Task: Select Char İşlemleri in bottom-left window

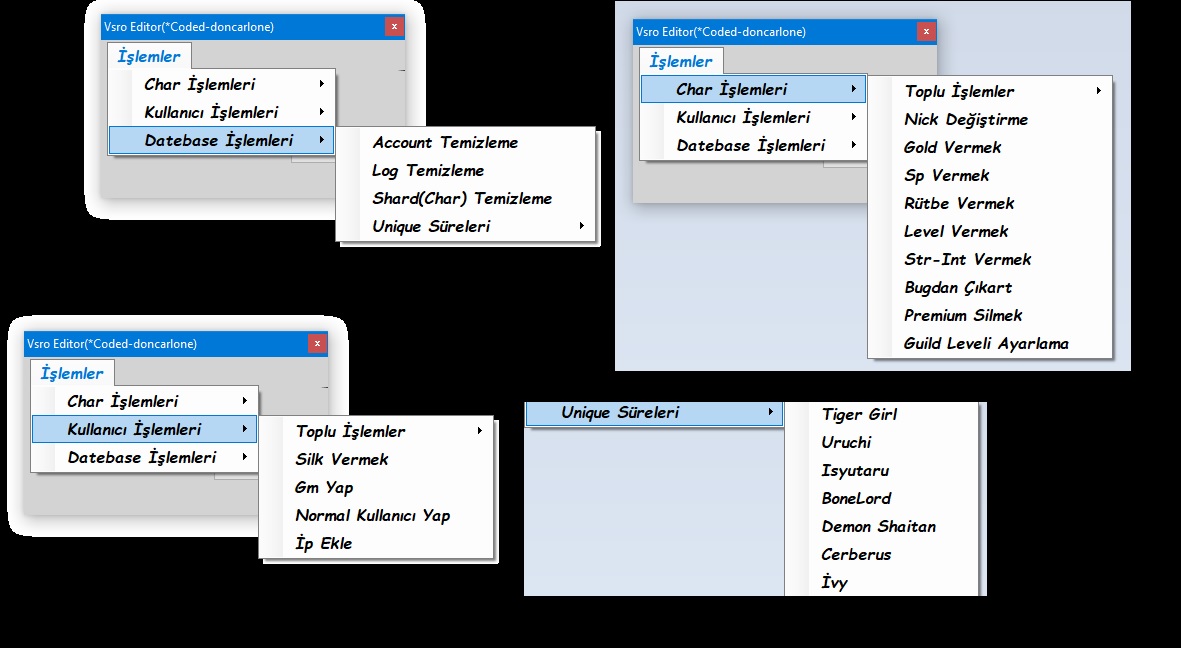Action: 145,402
